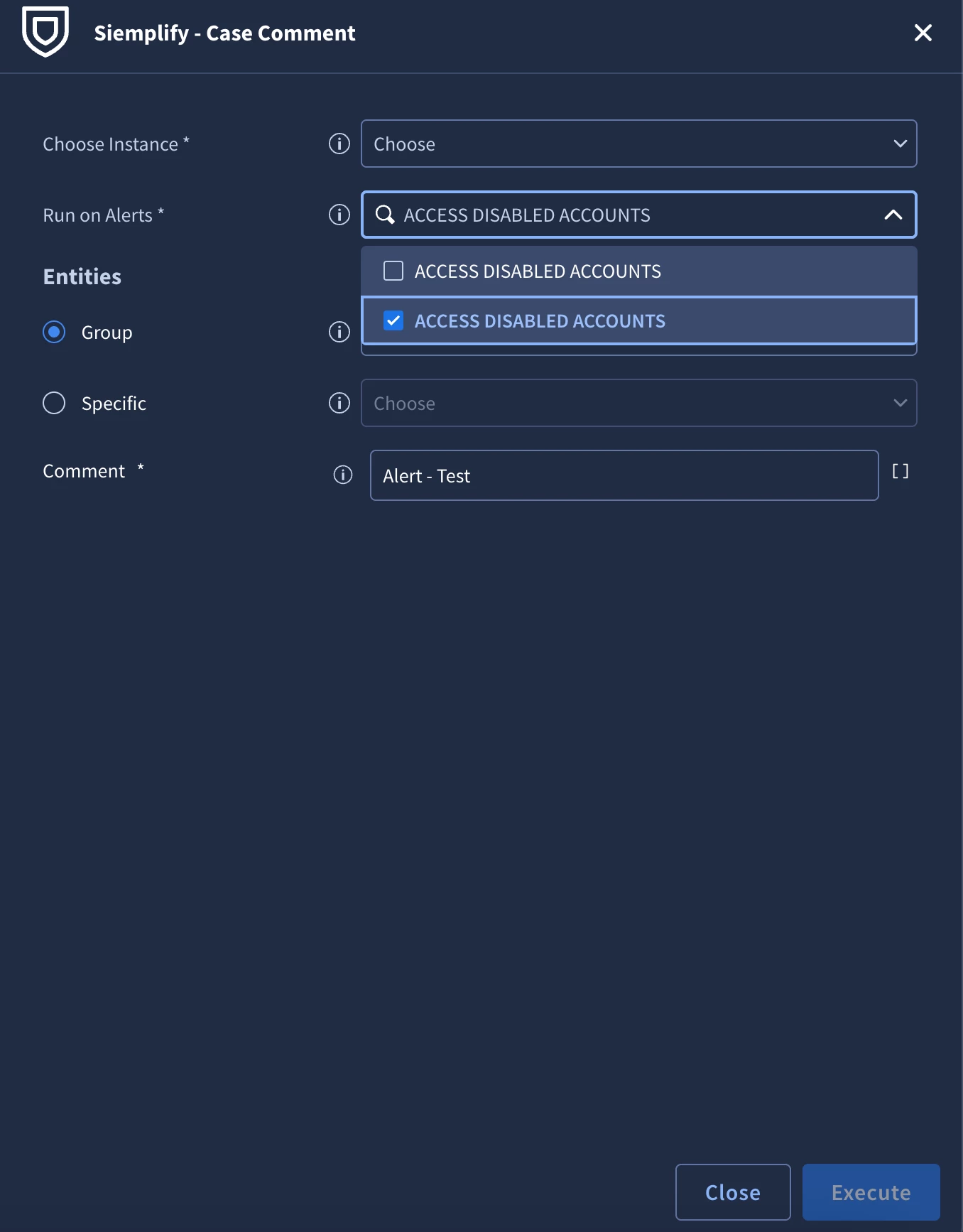Click the 'Comment *' label
This screenshot has height=1232, width=963.
pos(94,470)
